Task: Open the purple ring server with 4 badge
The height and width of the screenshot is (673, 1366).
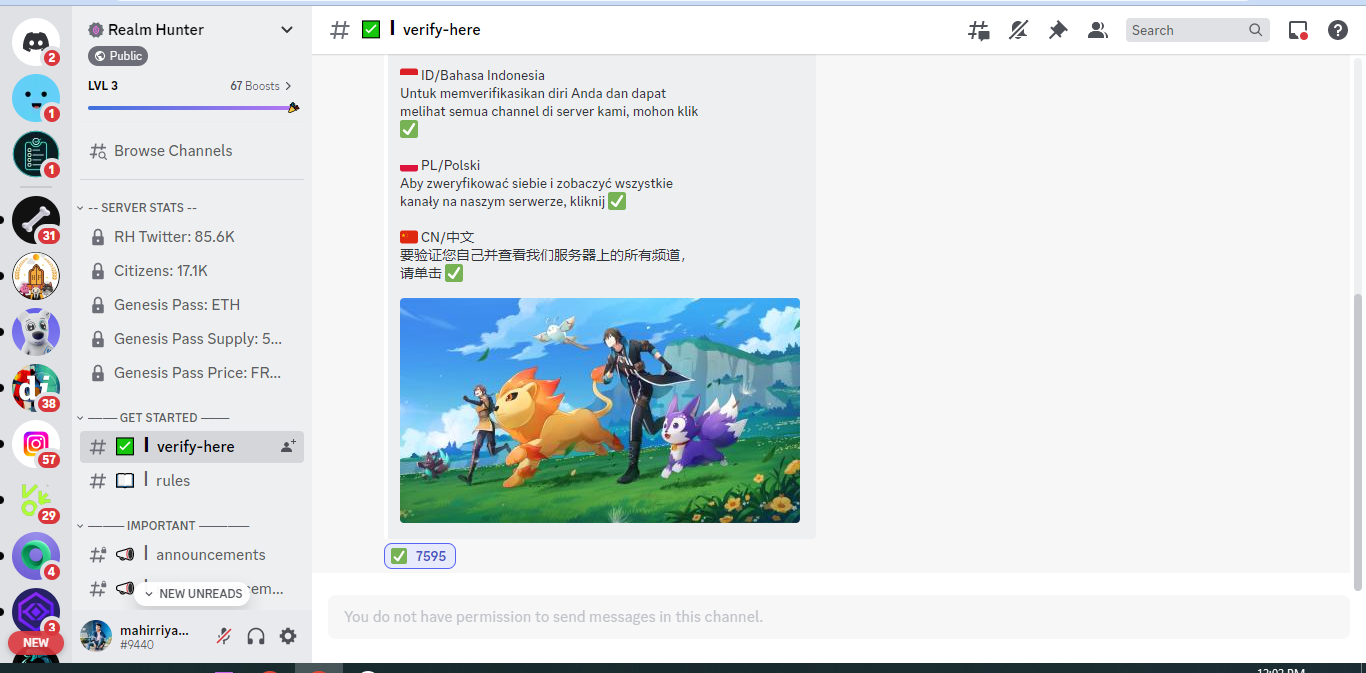Action: point(36,556)
